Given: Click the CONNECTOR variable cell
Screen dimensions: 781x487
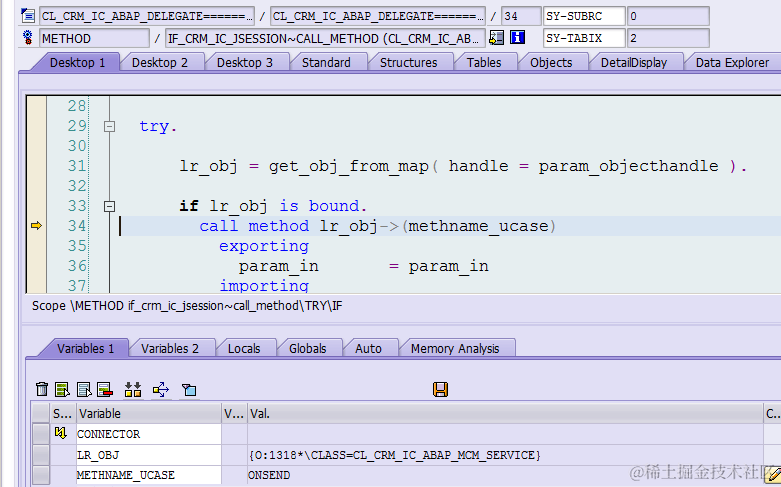Looking at the screenshot, I should (148, 434).
